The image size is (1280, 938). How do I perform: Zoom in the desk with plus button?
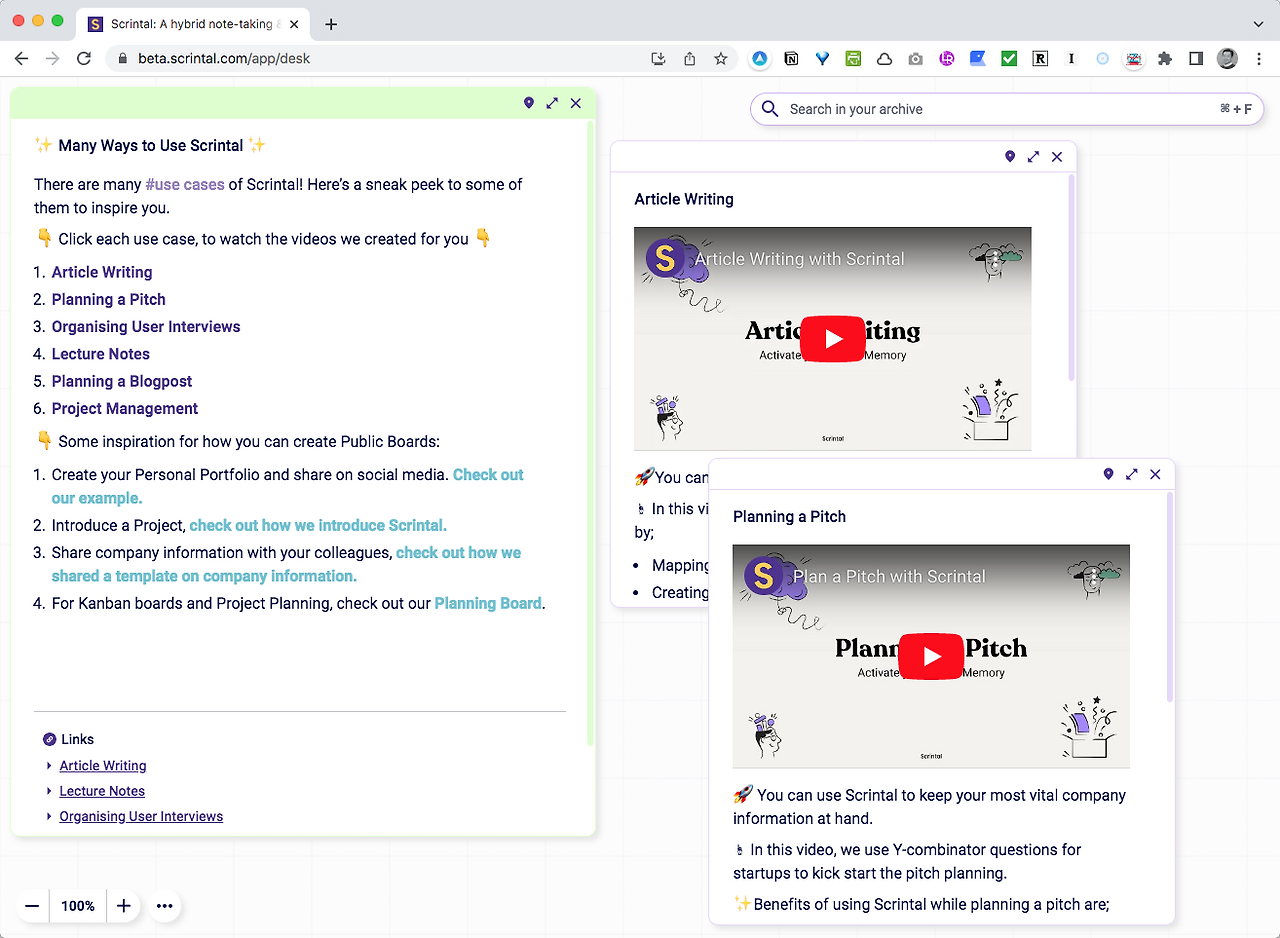tap(124, 906)
